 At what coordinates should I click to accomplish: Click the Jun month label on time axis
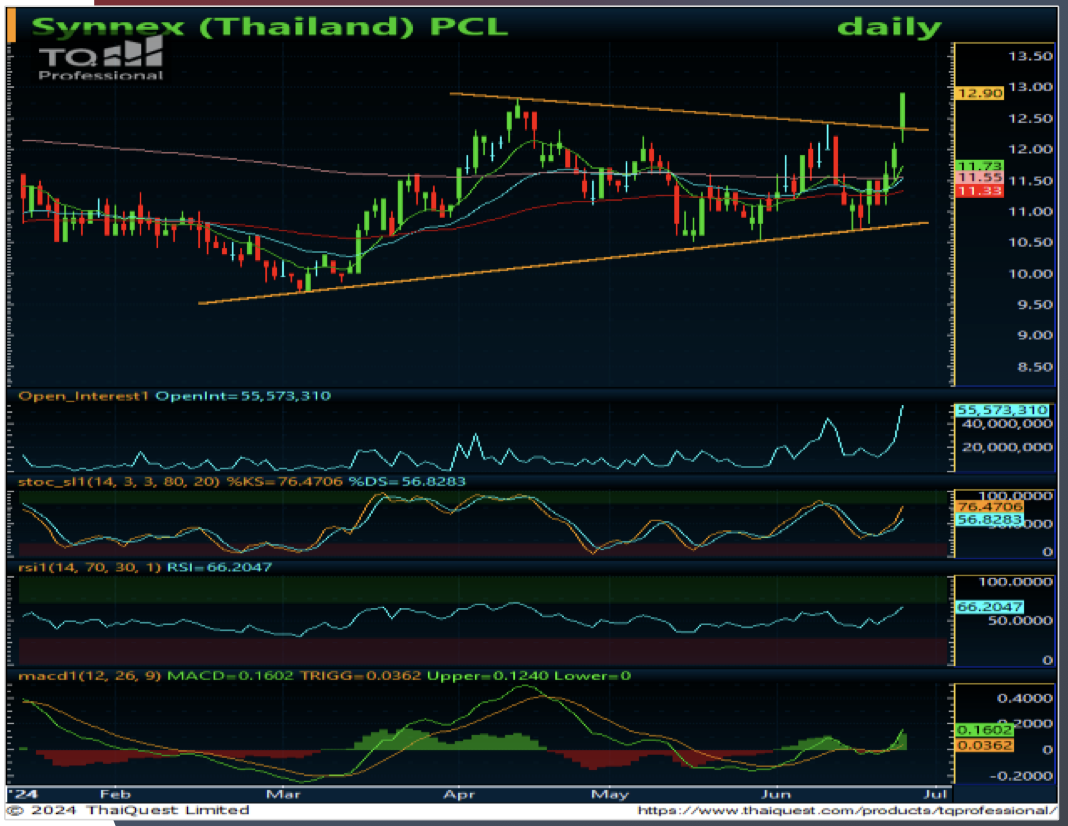tap(775, 795)
